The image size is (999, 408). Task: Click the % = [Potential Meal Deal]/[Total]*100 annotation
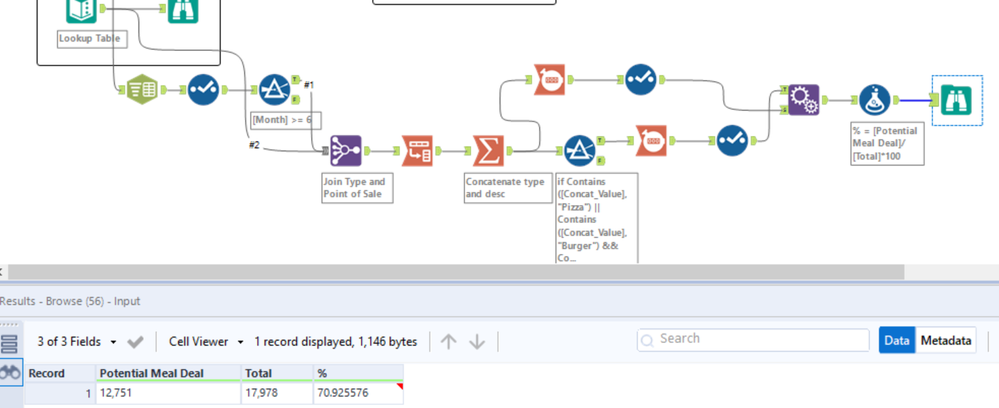tap(887, 143)
